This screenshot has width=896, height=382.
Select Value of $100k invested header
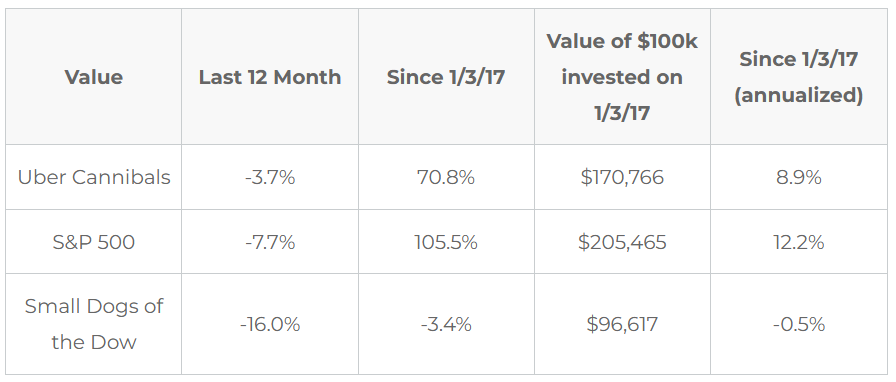tap(622, 77)
